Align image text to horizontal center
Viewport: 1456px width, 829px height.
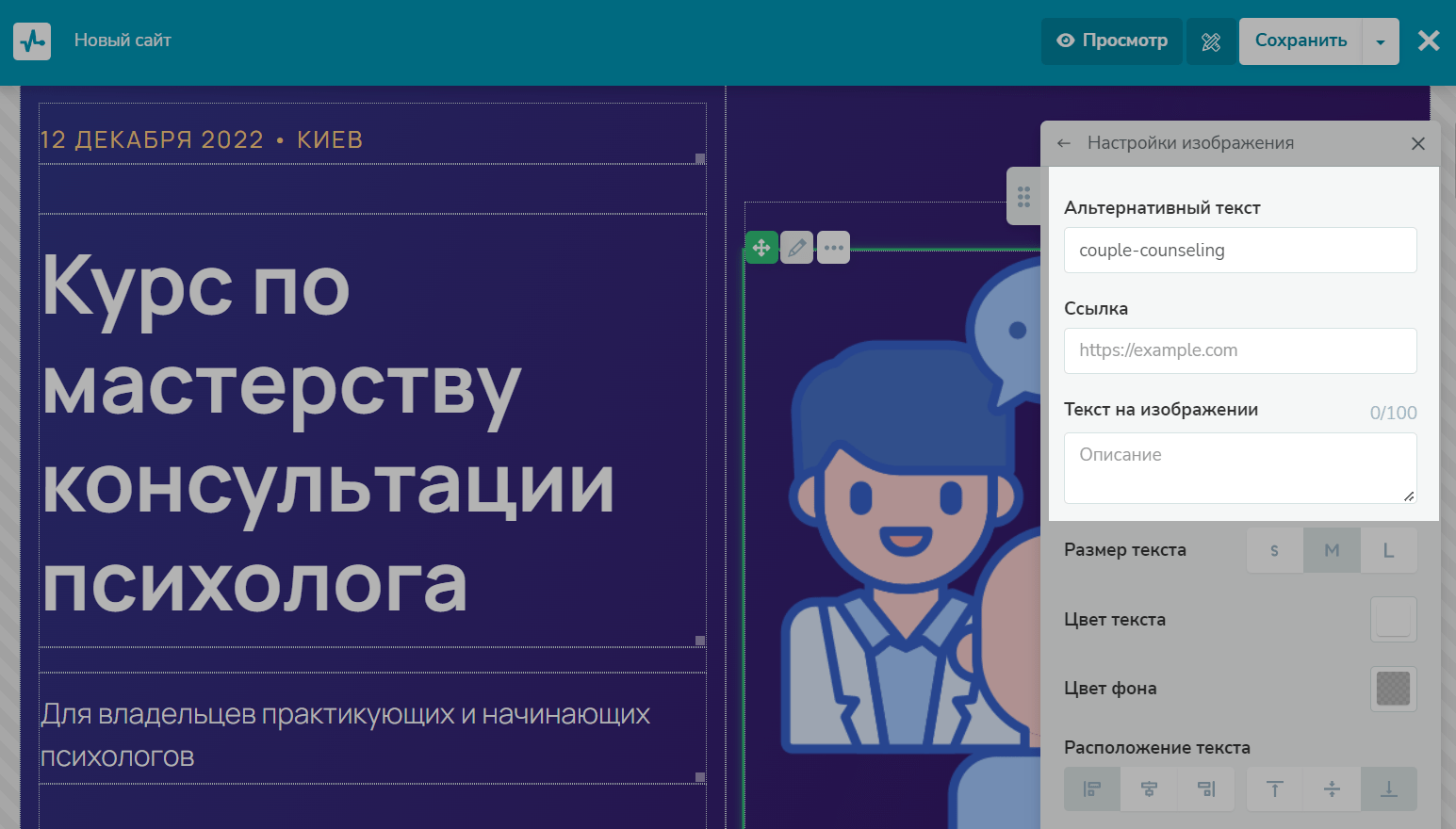pos(1149,788)
